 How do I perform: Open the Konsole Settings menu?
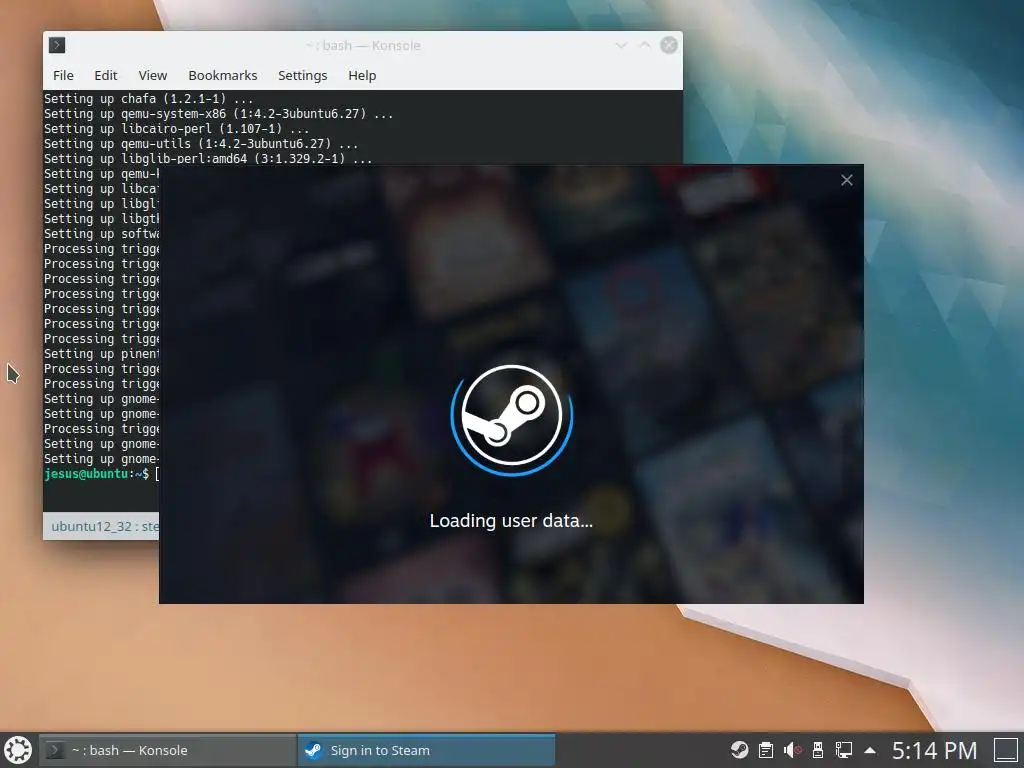click(x=302, y=75)
